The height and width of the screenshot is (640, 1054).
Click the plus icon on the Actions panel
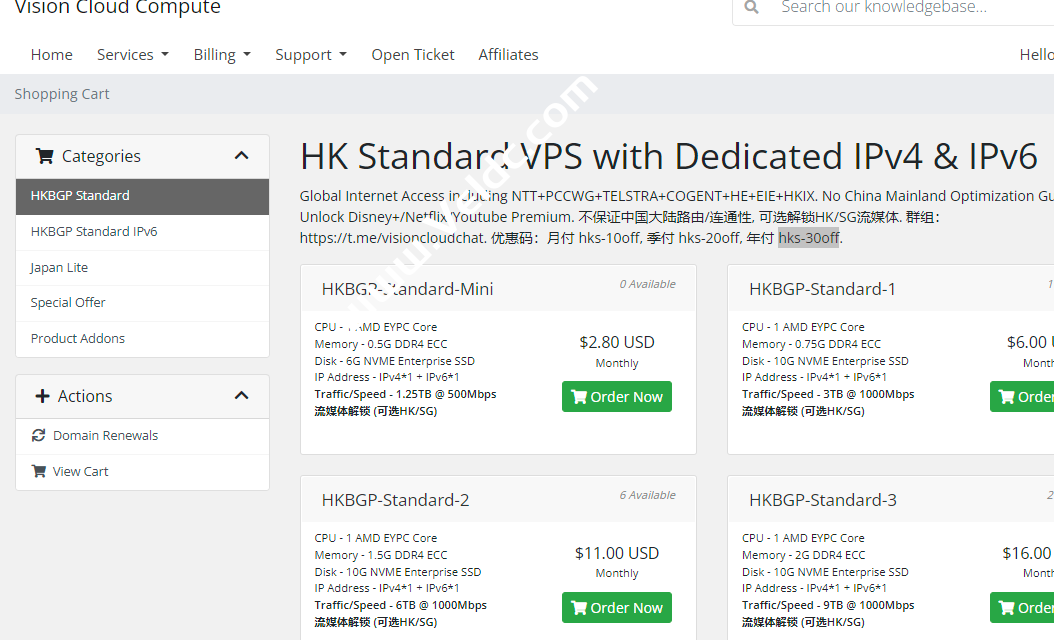(x=42, y=396)
